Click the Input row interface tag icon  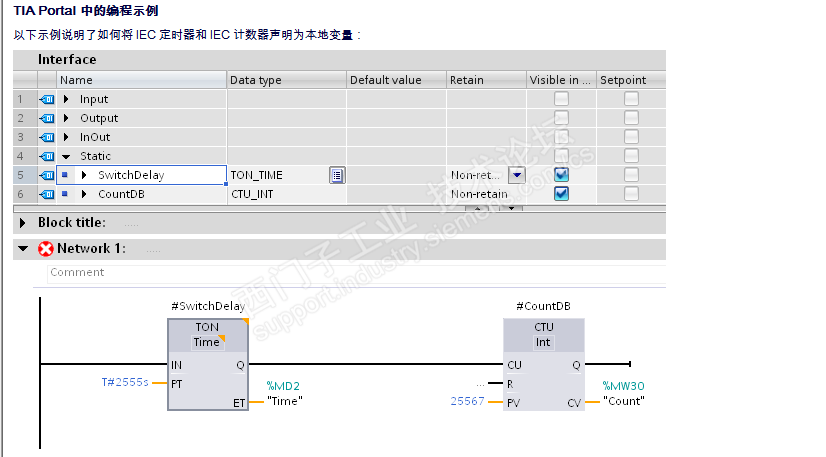(47, 99)
